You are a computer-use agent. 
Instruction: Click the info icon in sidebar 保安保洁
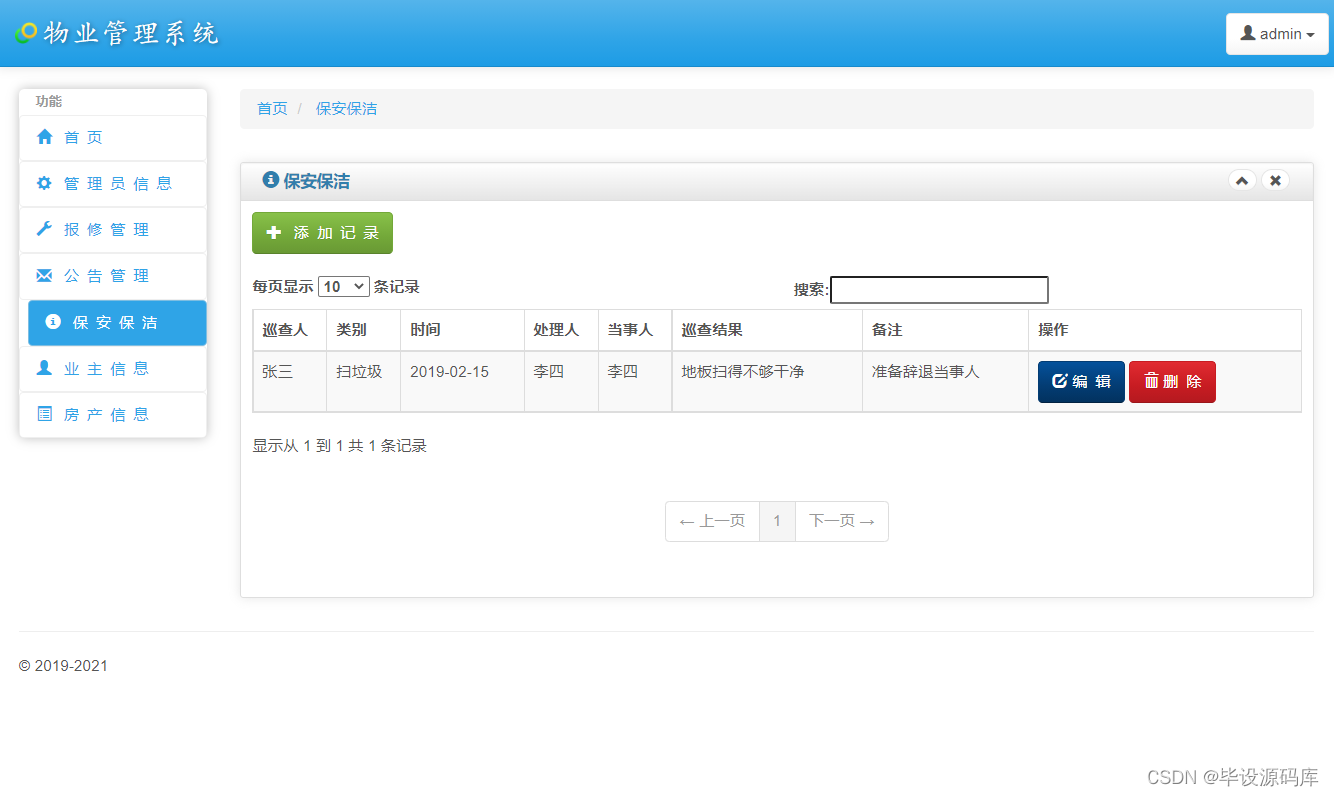(x=53, y=322)
